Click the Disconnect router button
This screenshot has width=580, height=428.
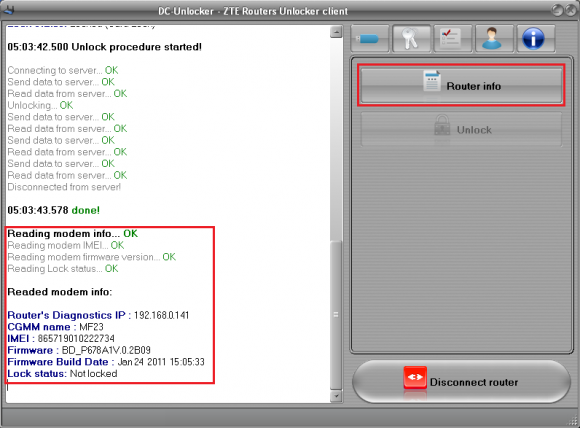461,382
